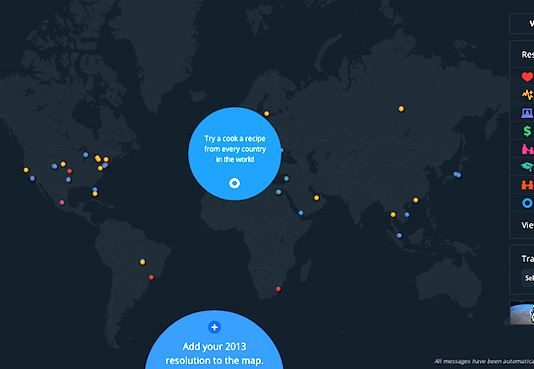534x369 pixels.
Task: Select the purple laptop category icon
Action: [x=528, y=113]
